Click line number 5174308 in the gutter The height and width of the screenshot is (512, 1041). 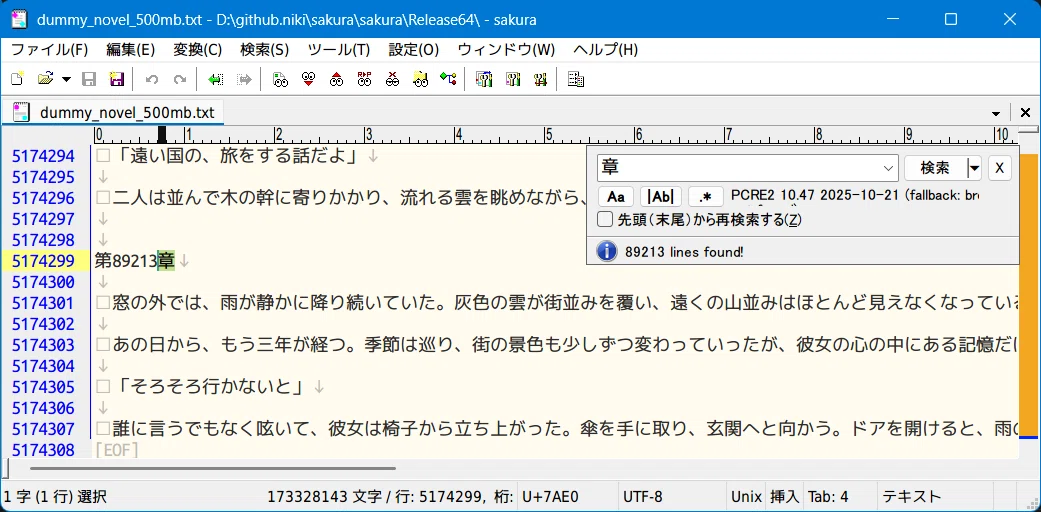43,451
